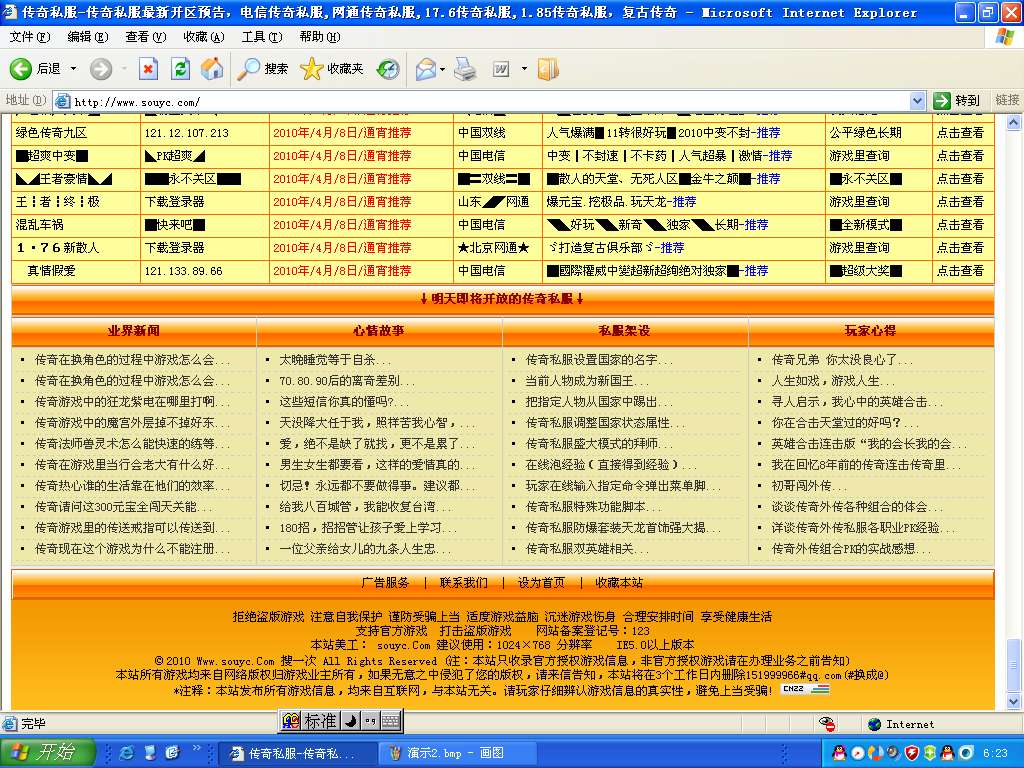The width and height of the screenshot is (1024, 768).
Task: Click the History icon in toolbar
Action: (388, 69)
